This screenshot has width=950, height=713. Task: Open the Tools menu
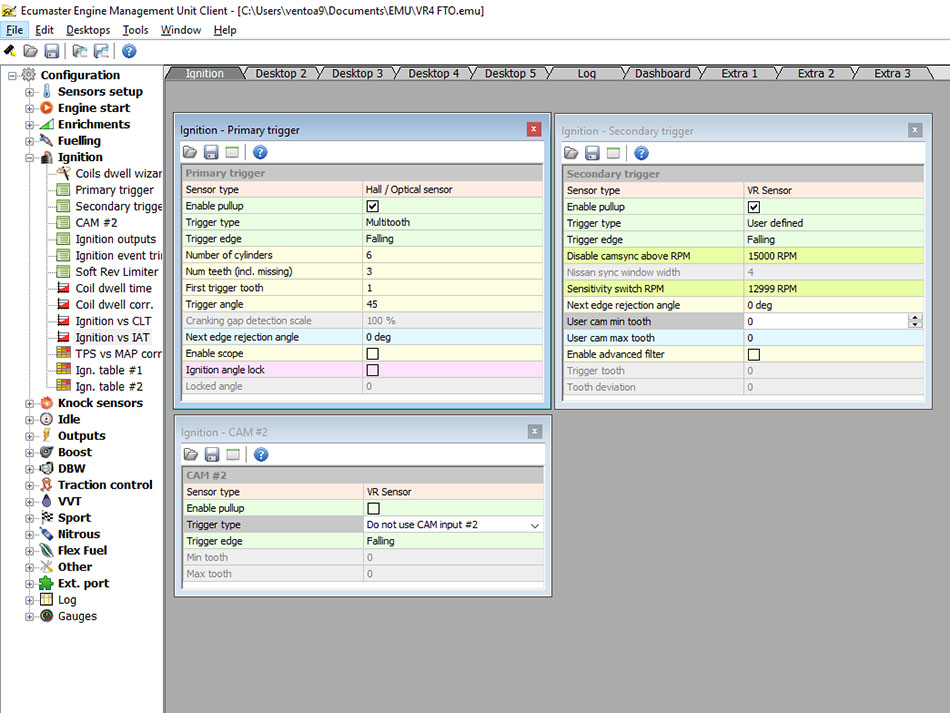tap(135, 30)
